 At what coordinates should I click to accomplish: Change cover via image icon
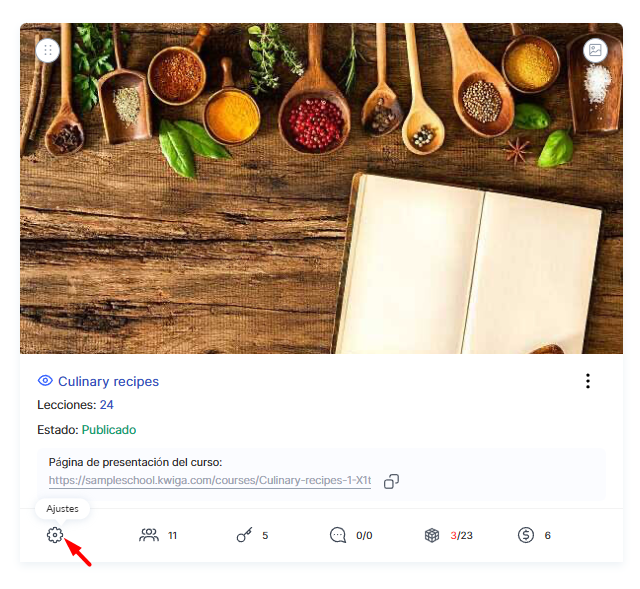pos(595,50)
